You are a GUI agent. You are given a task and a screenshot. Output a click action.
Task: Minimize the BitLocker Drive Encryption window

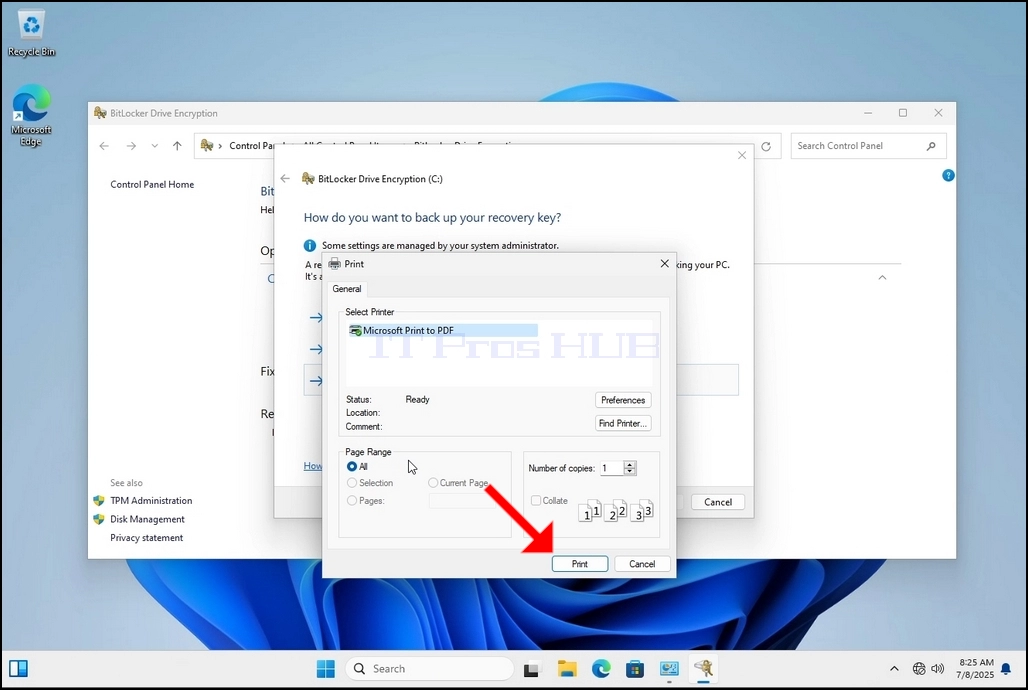coord(868,113)
